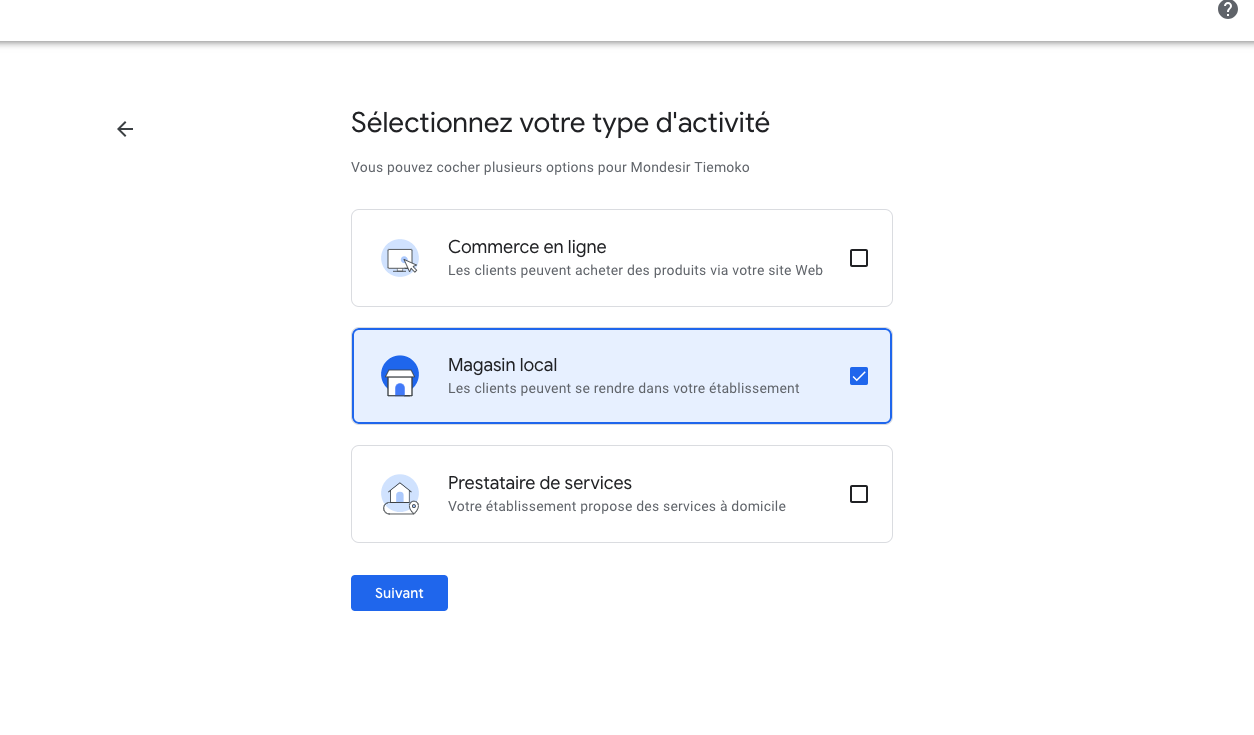Click the description about services à domicile
The height and width of the screenshot is (735, 1254).
[x=618, y=506]
